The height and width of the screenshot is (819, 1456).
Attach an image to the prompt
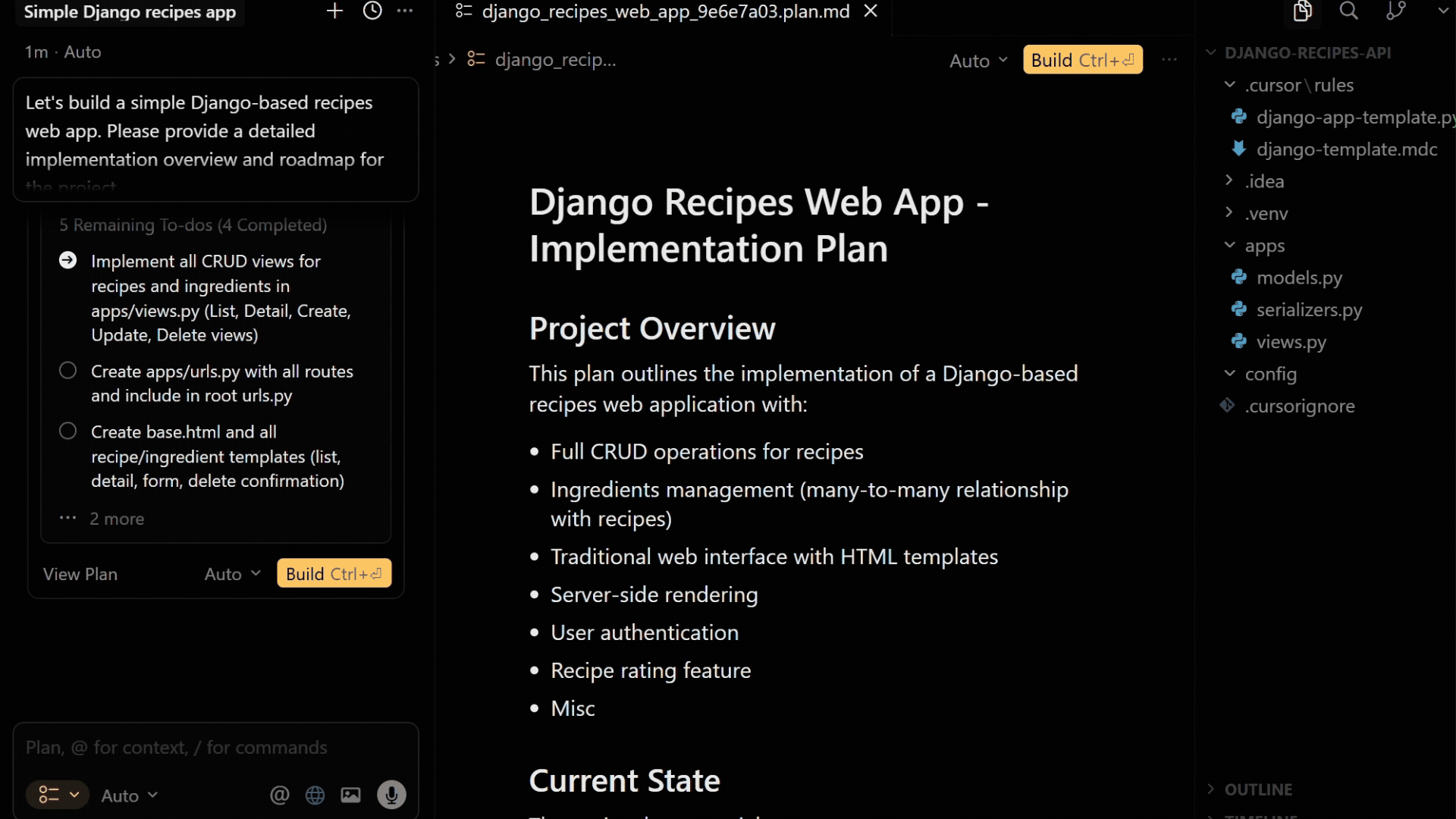(351, 795)
